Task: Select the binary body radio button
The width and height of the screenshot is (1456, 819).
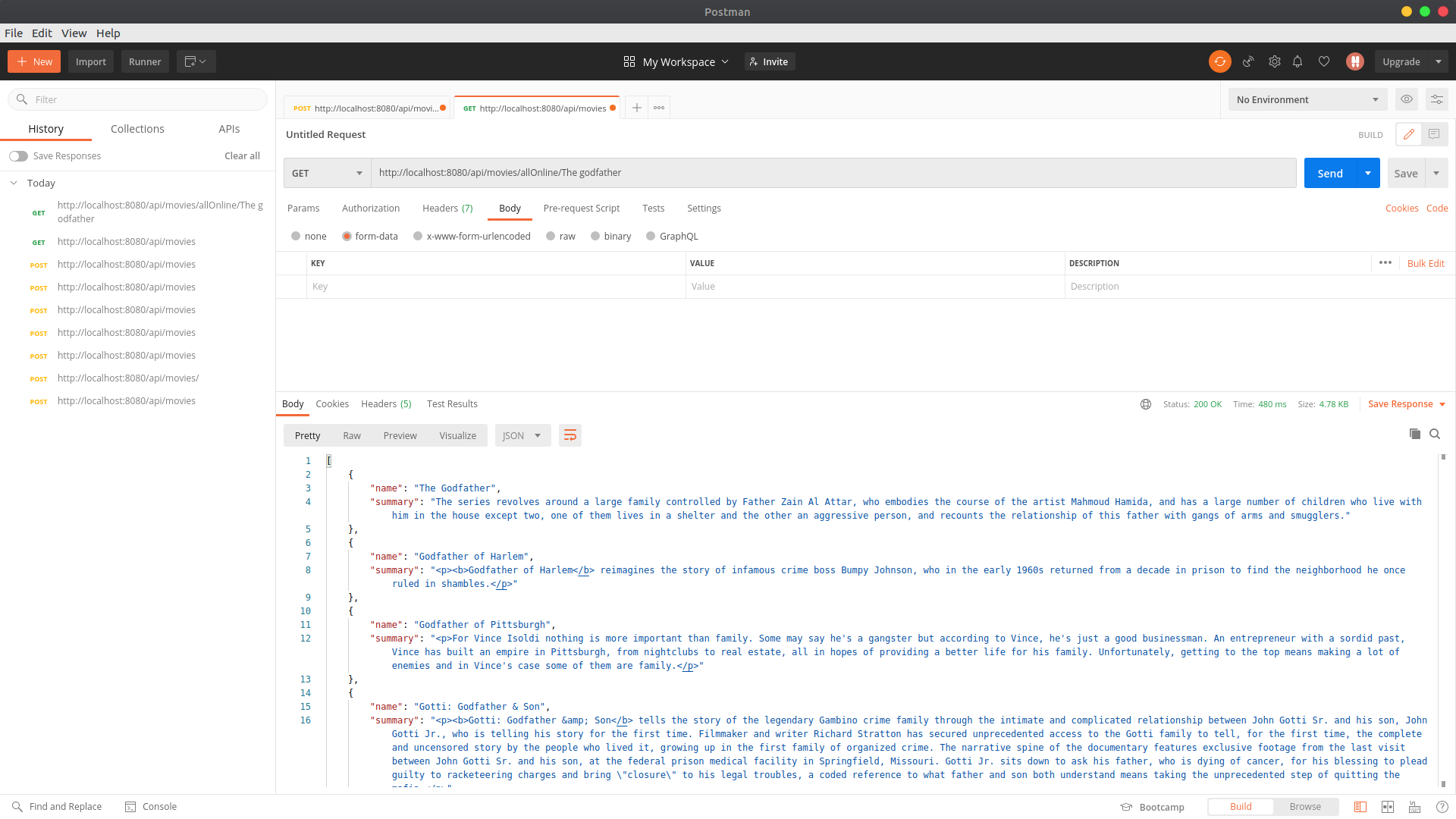Action: pos(595,236)
